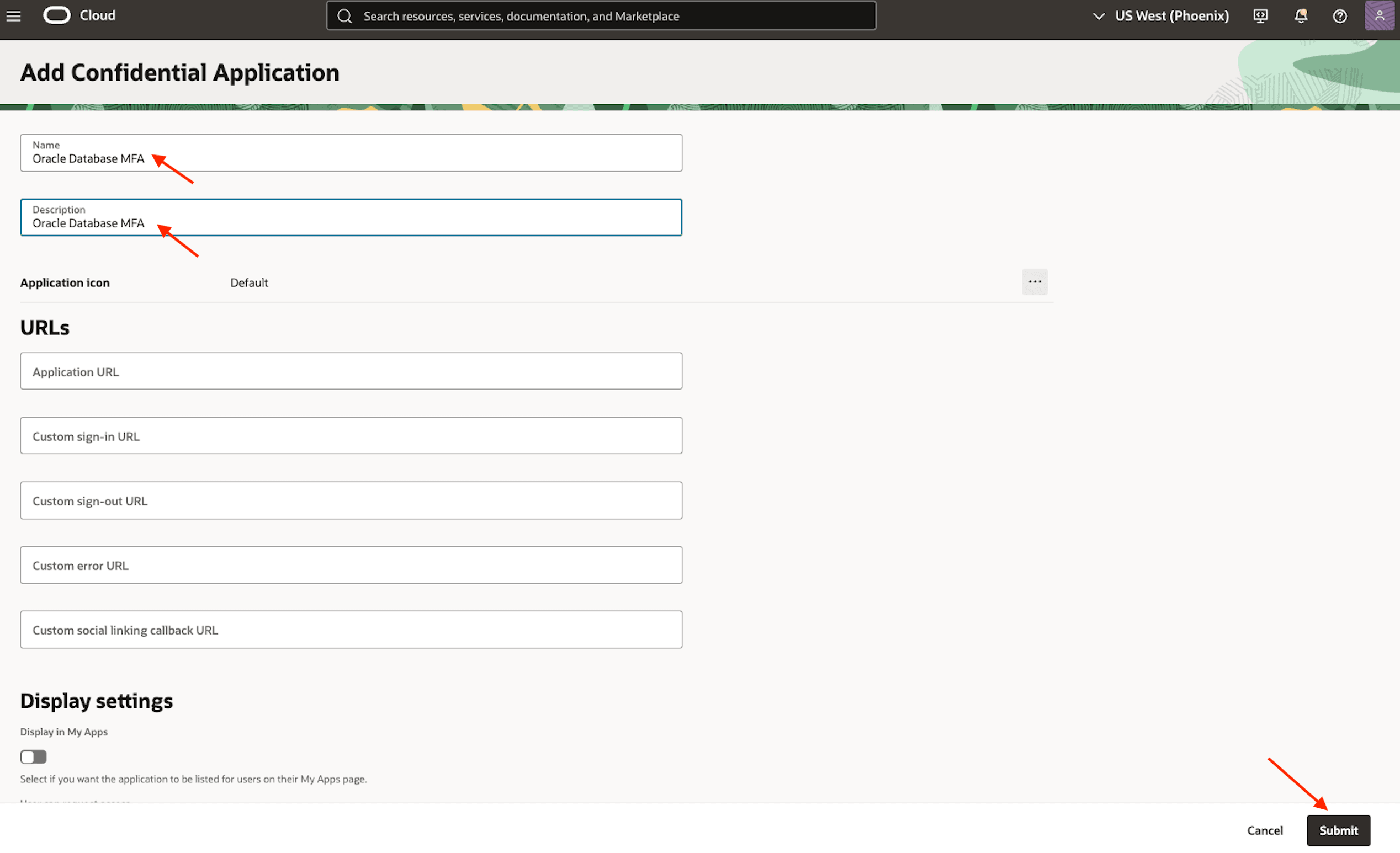Open the Help menu

(x=1340, y=15)
